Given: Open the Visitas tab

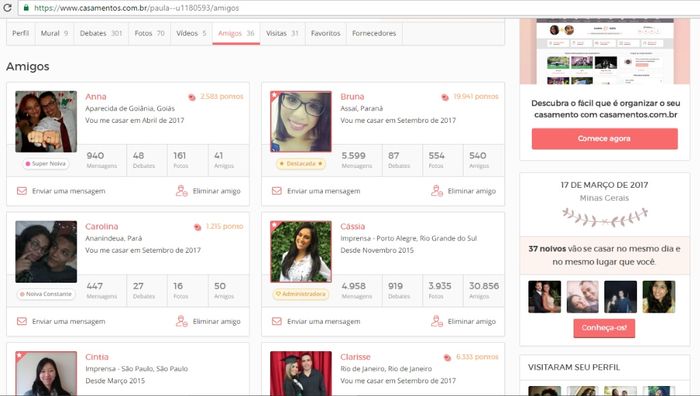Looking at the screenshot, I should click(x=283, y=33).
